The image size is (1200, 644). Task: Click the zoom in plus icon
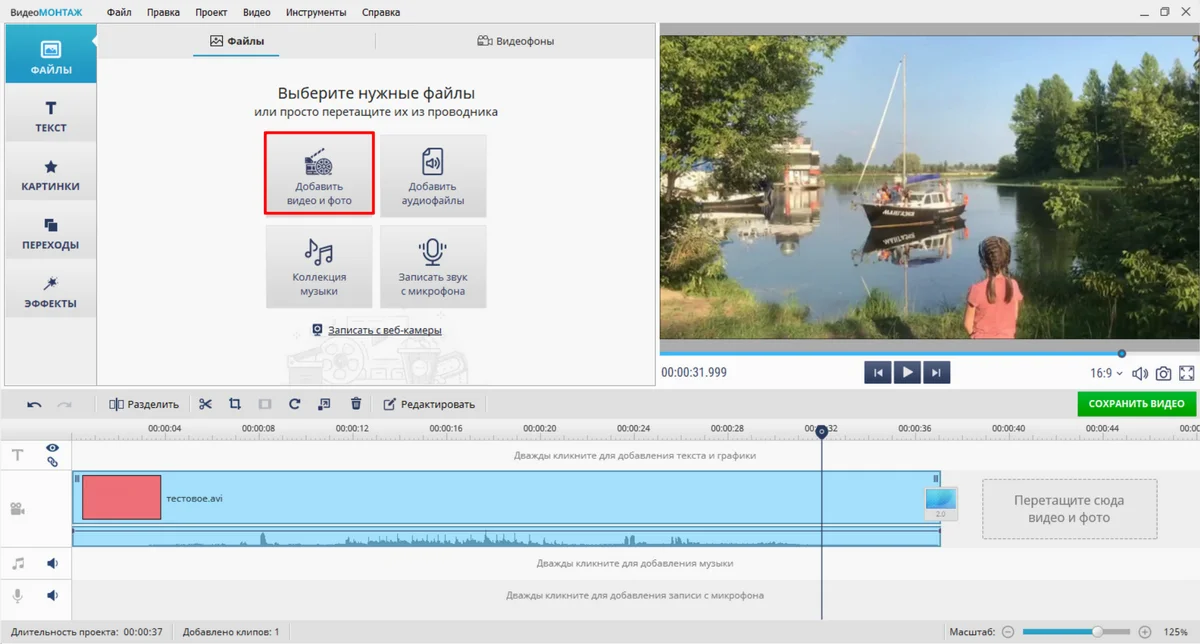click(1145, 632)
